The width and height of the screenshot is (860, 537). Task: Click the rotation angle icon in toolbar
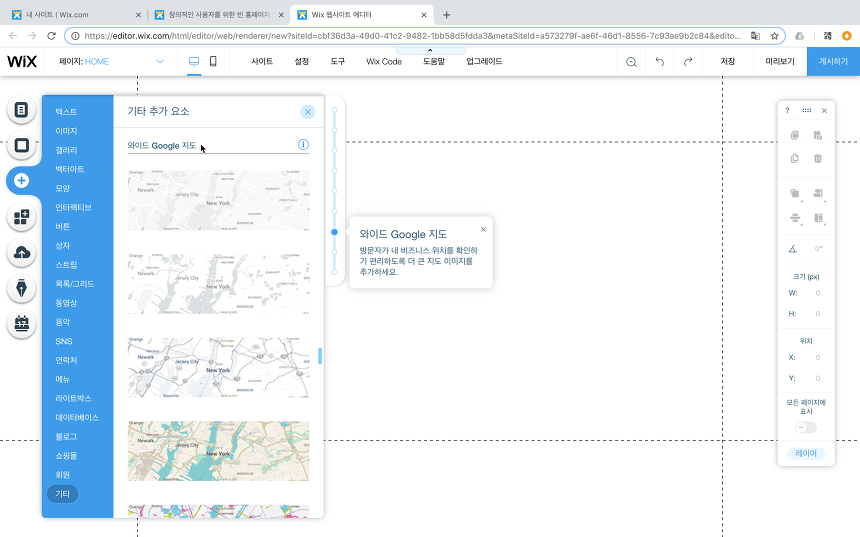(x=793, y=249)
